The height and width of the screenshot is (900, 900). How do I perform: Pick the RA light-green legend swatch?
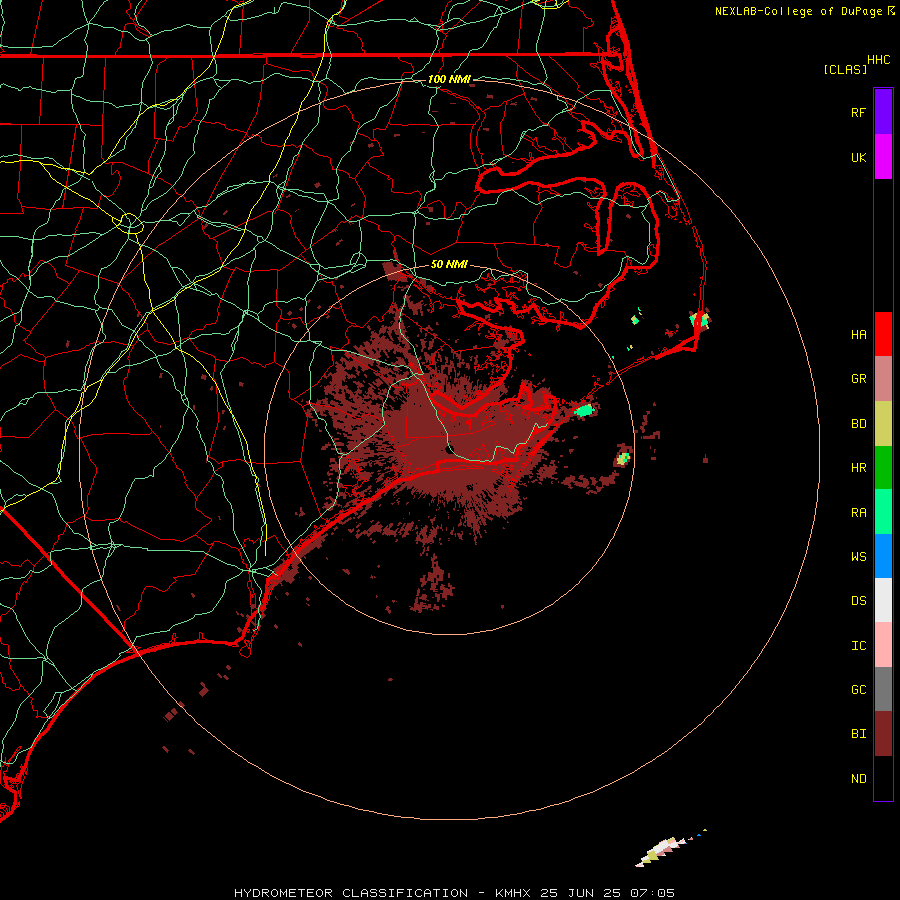pyautogui.click(x=883, y=512)
